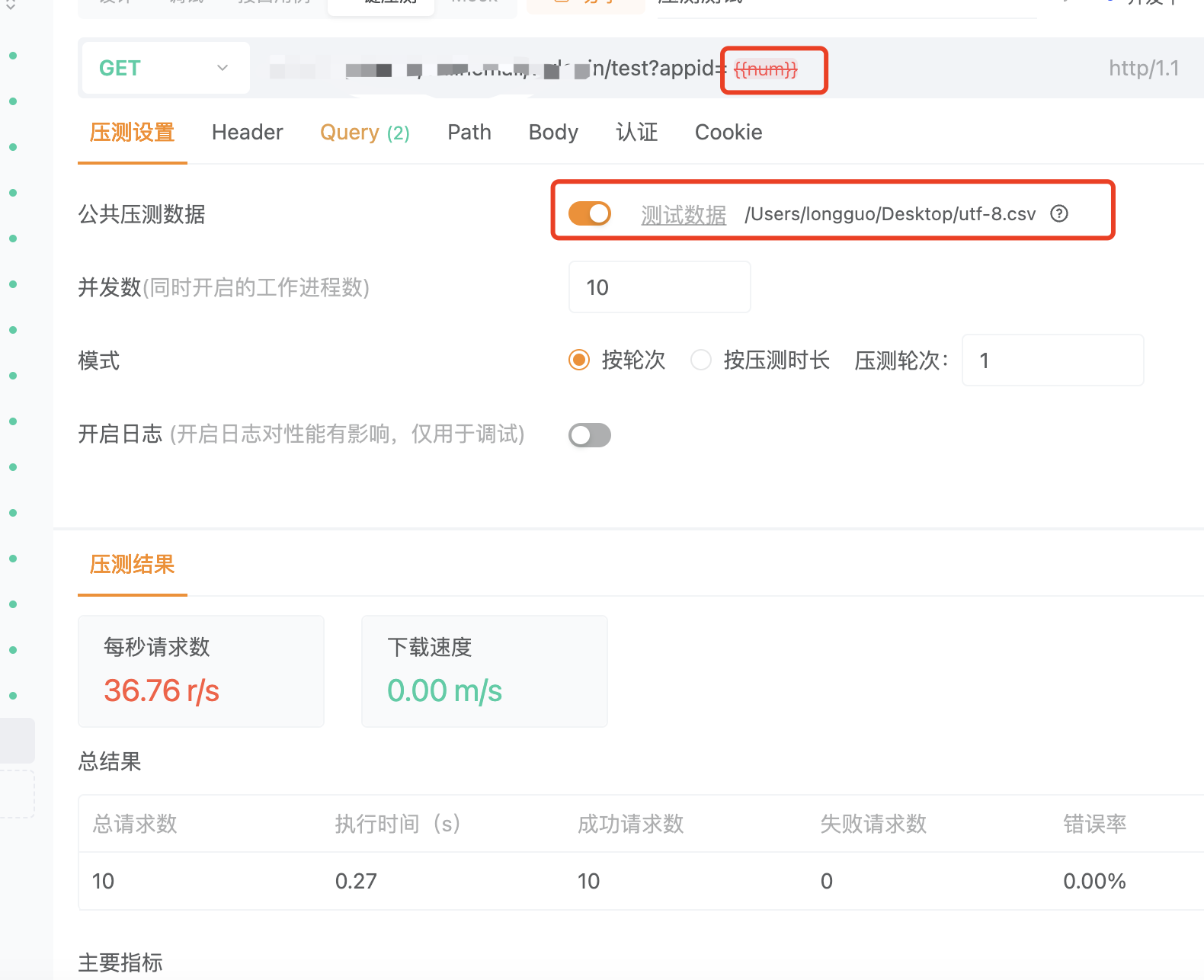The image size is (1204, 980).
Task: Enable the 开启日志 toggle
Action: tap(590, 435)
